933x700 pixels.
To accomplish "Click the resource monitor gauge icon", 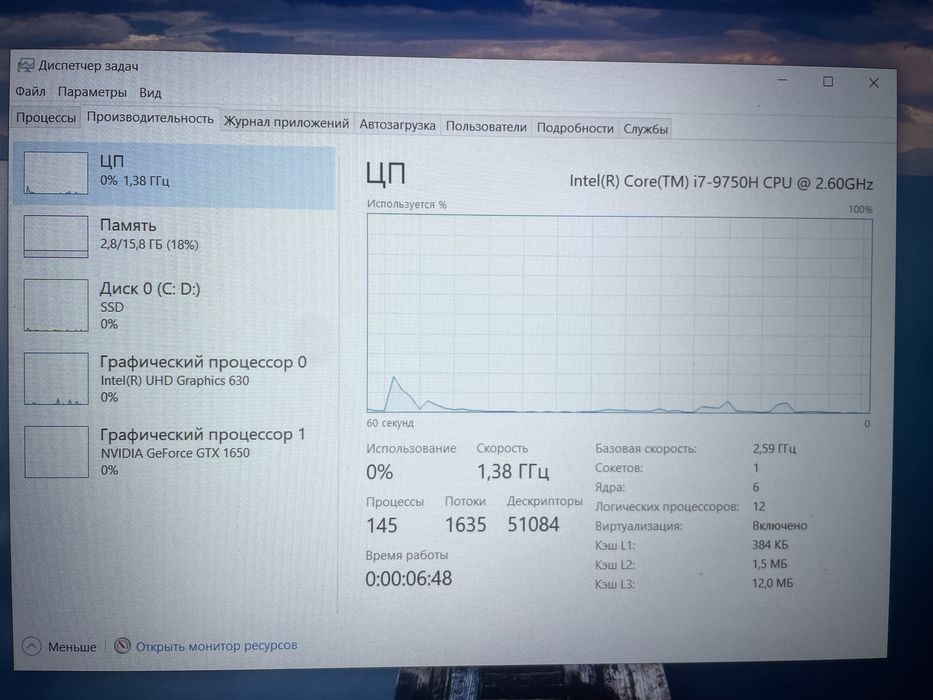I will 122,645.
